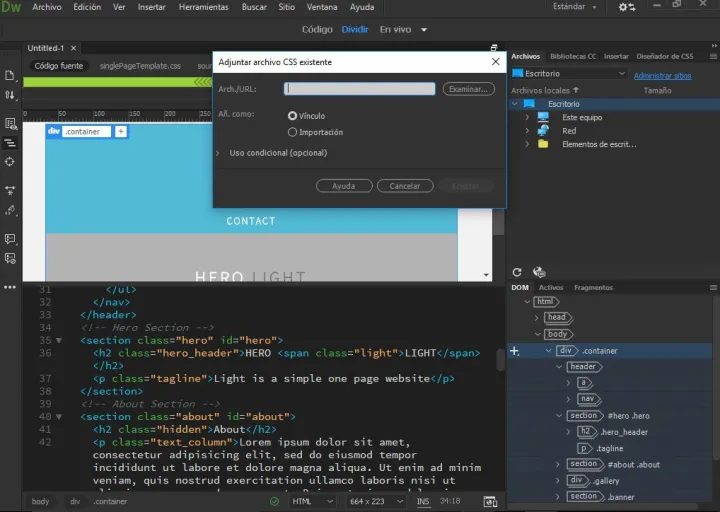Expand the Este equipo tree node
This screenshot has width=720, height=512.
click(527, 117)
